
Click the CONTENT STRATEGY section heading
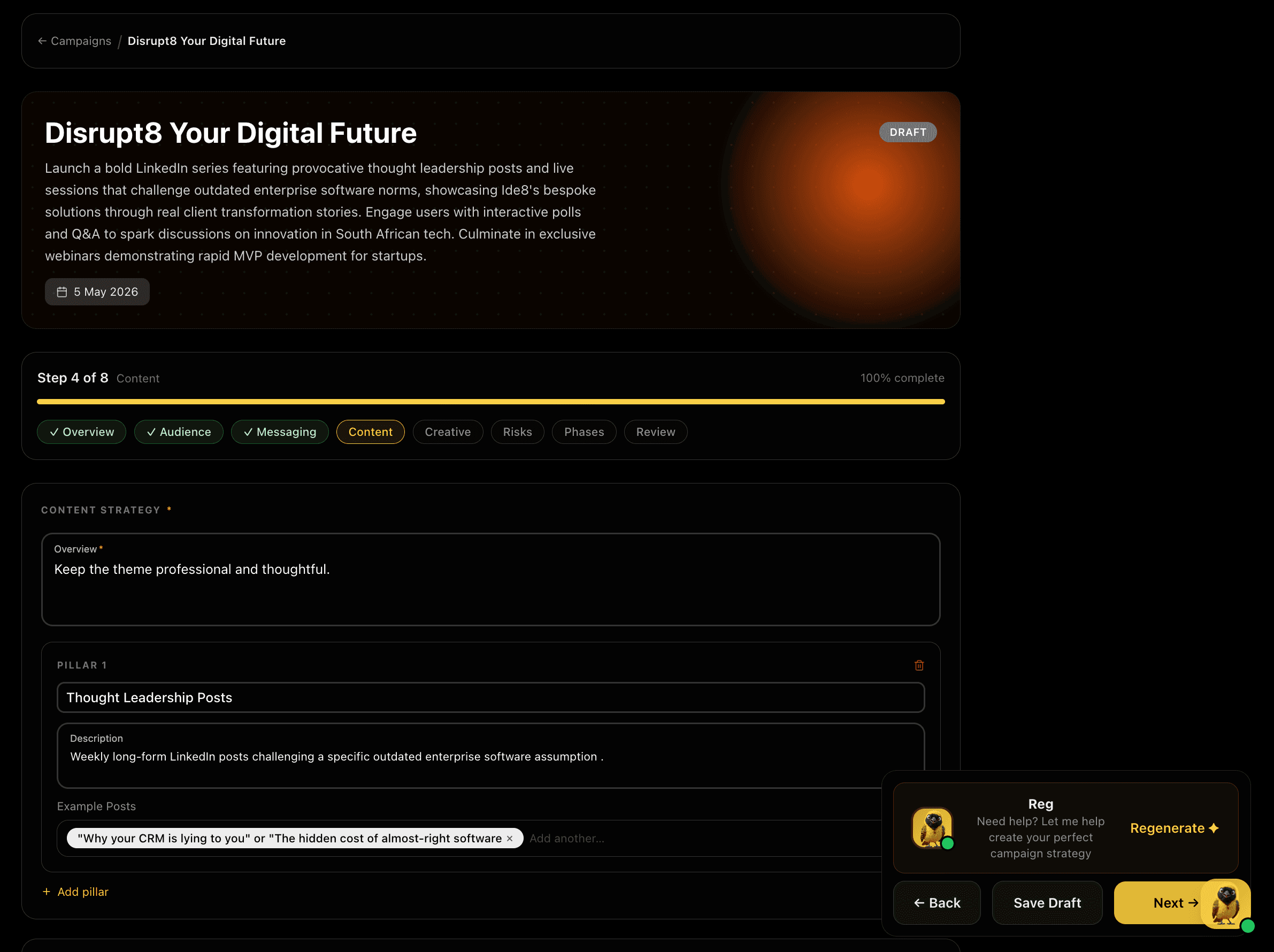click(x=101, y=510)
